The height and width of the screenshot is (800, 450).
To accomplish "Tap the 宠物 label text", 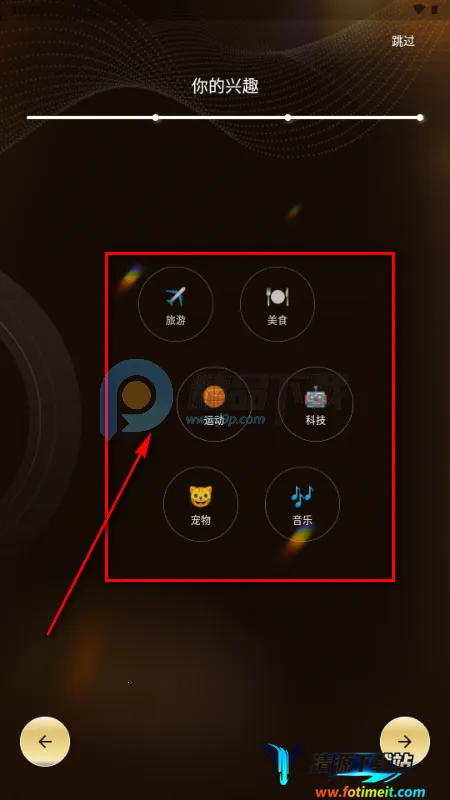I will (x=201, y=520).
